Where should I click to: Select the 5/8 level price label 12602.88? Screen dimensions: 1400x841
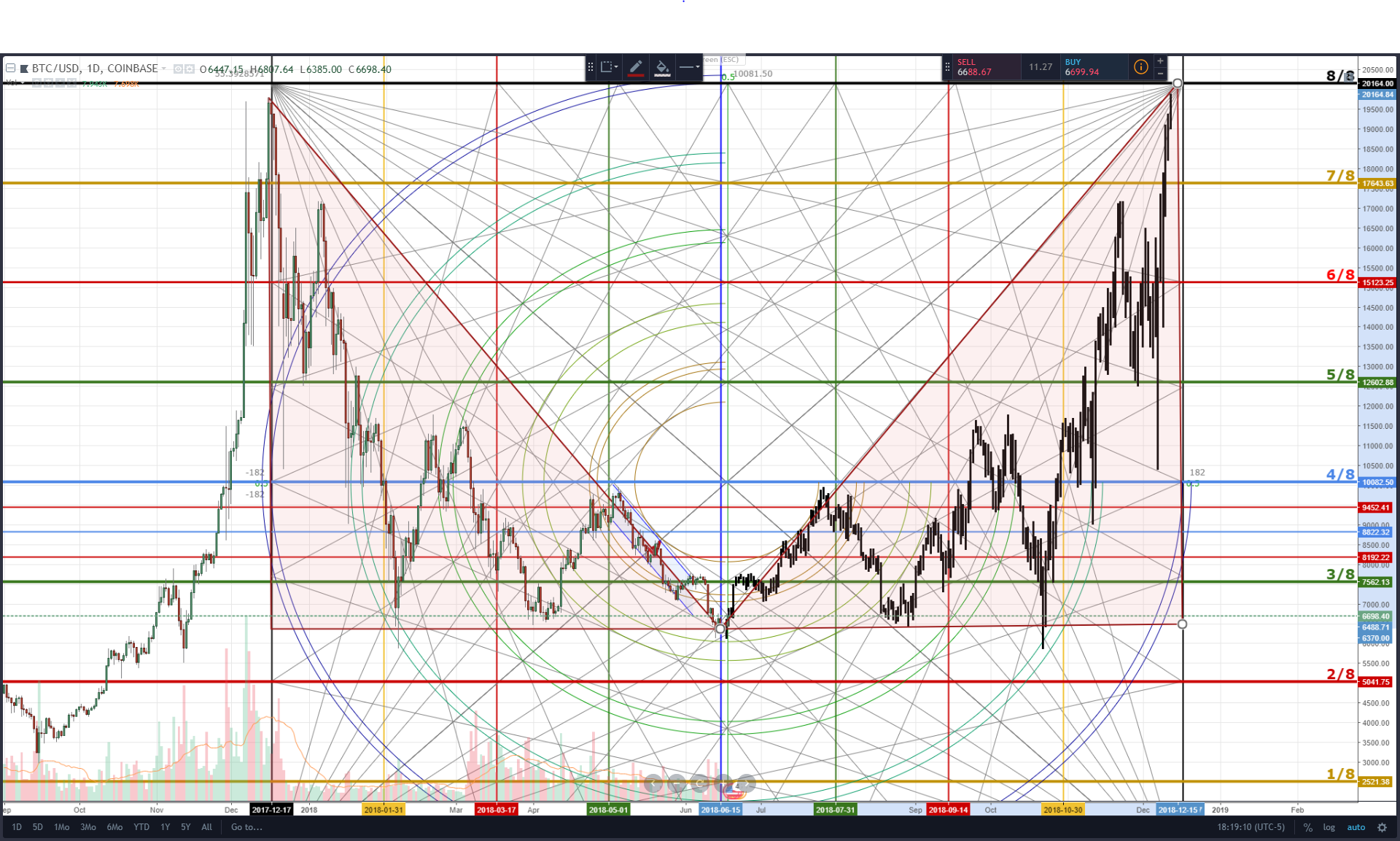point(1377,382)
